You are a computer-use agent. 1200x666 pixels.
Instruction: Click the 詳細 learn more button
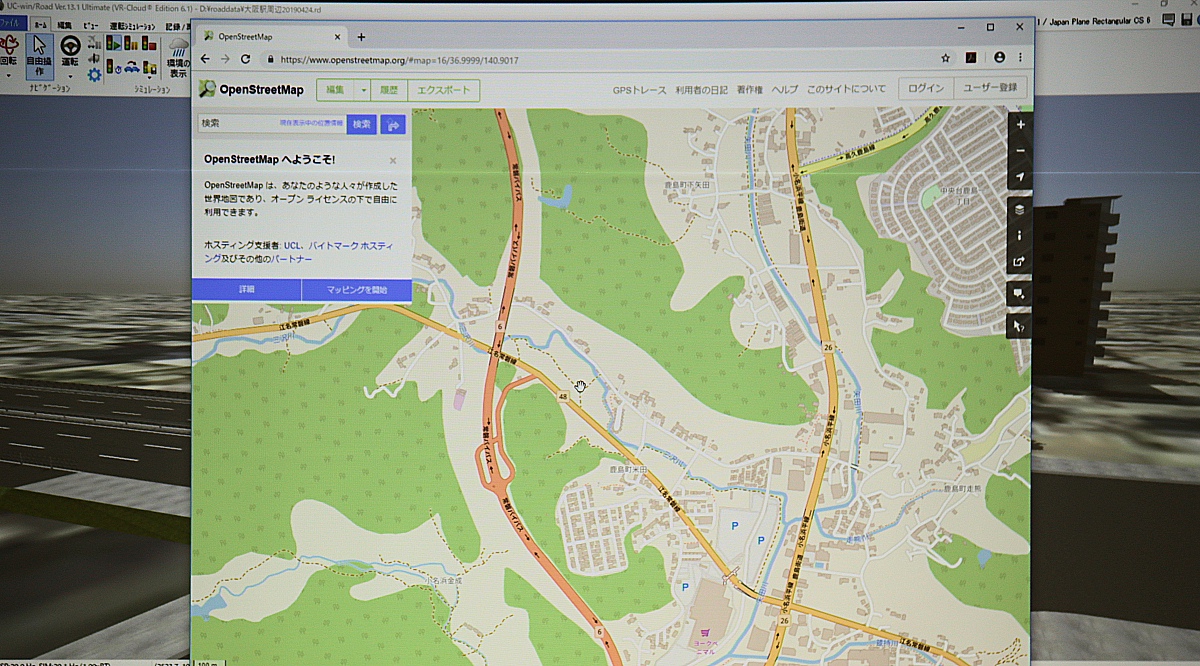(246, 289)
